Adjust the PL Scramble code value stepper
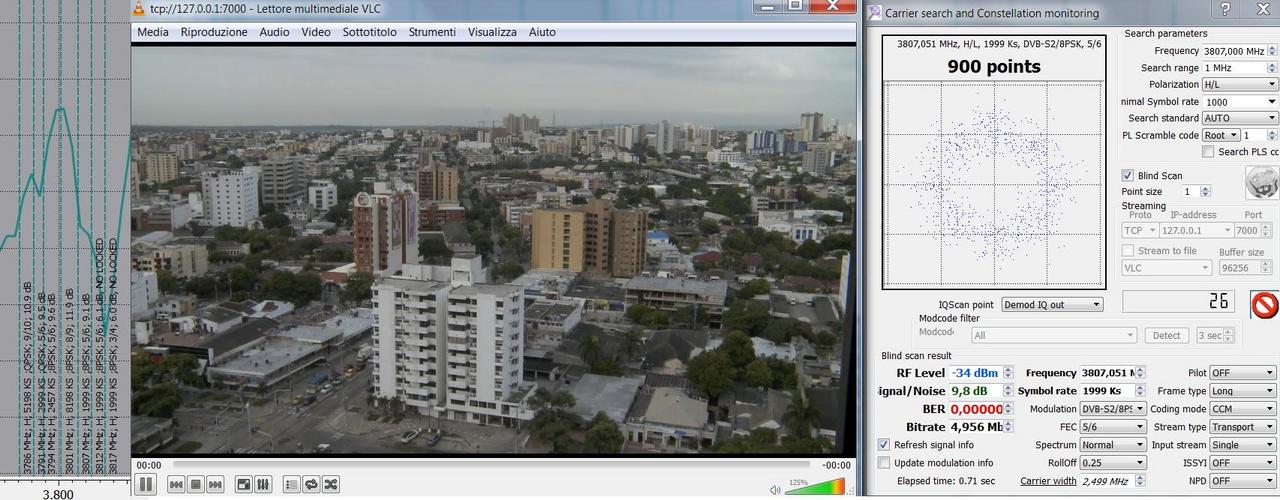Screen dimensions: 1280x500 click(x=1271, y=135)
